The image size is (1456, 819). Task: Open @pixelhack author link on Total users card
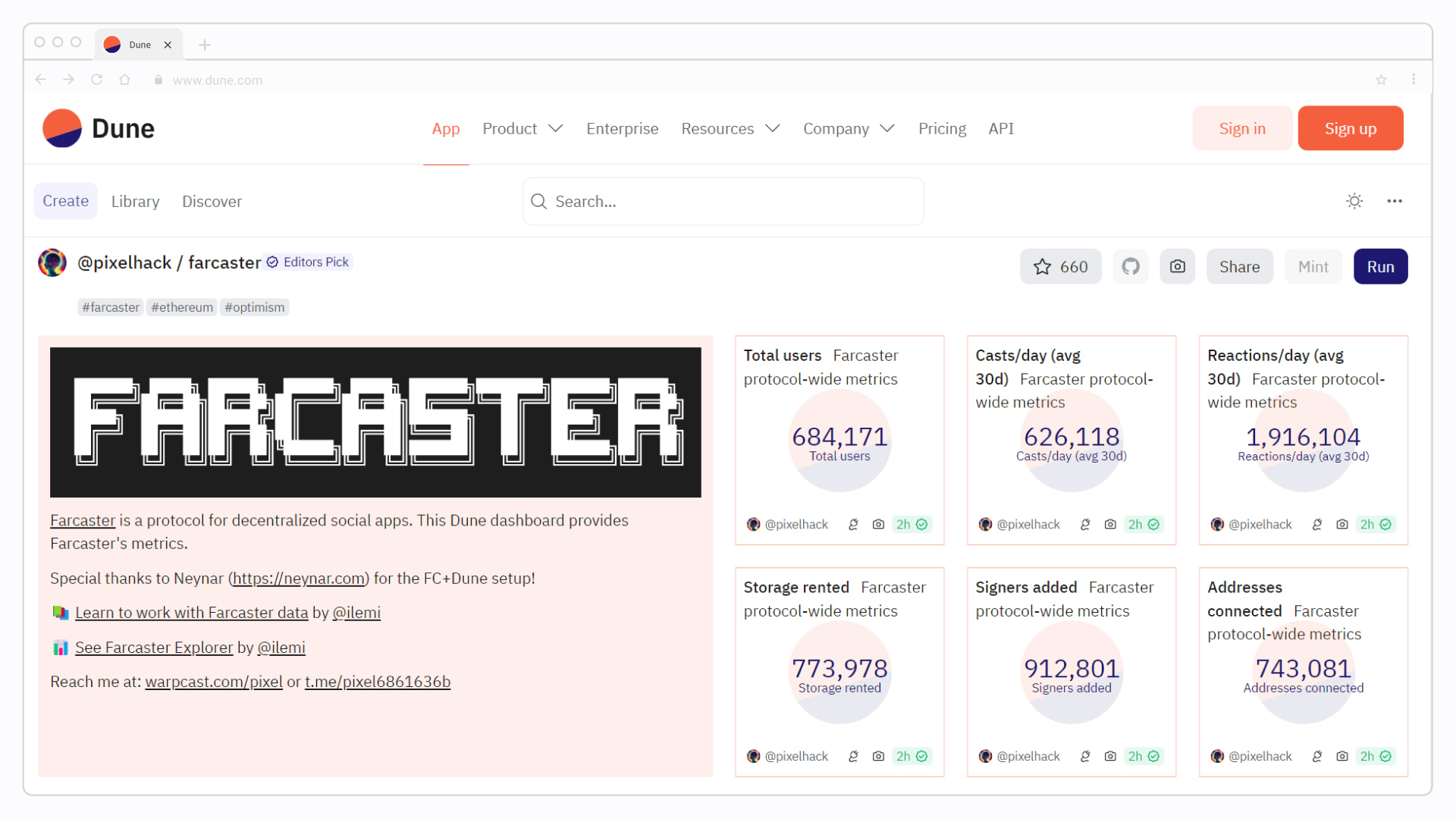point(796,524)
